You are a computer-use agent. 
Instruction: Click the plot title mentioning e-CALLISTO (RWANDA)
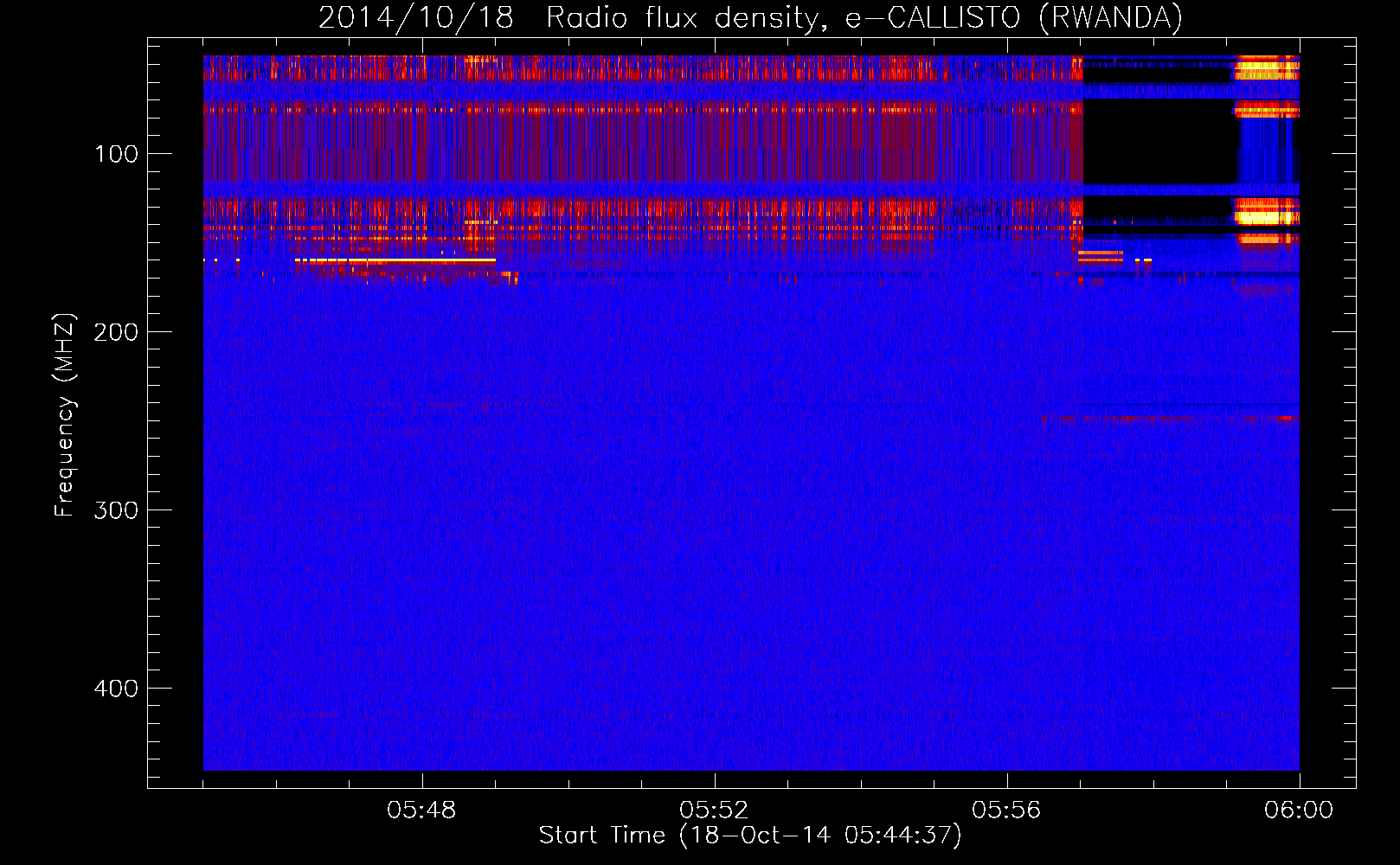[x=750, y=17]
